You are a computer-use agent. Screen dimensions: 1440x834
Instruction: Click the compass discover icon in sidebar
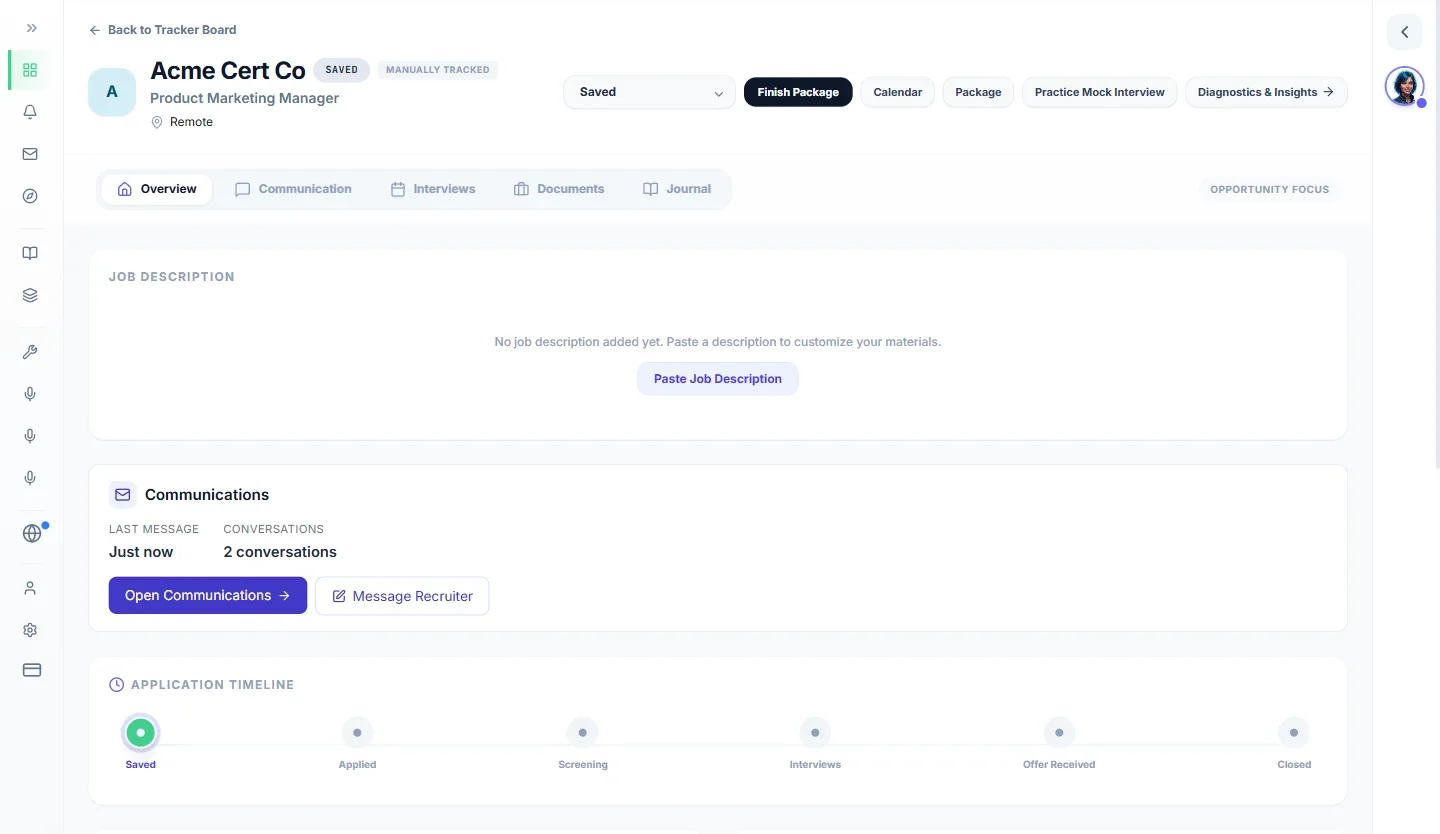tap(30, 196)
